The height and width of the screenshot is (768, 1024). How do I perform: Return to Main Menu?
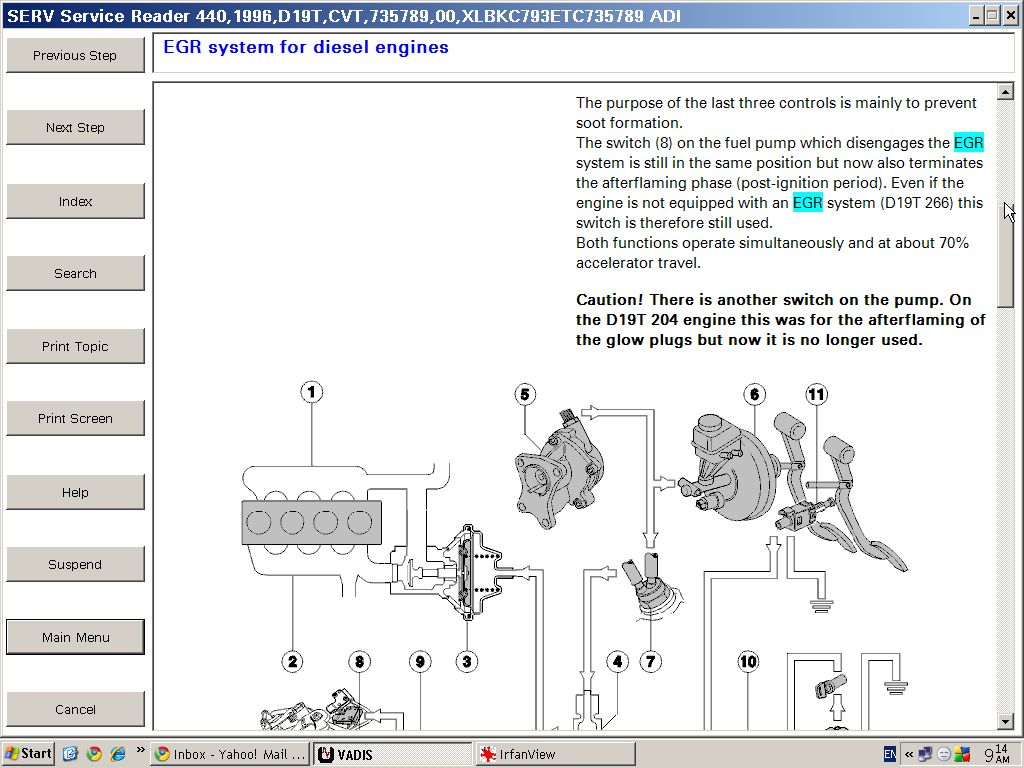click(x=75, y=637)
